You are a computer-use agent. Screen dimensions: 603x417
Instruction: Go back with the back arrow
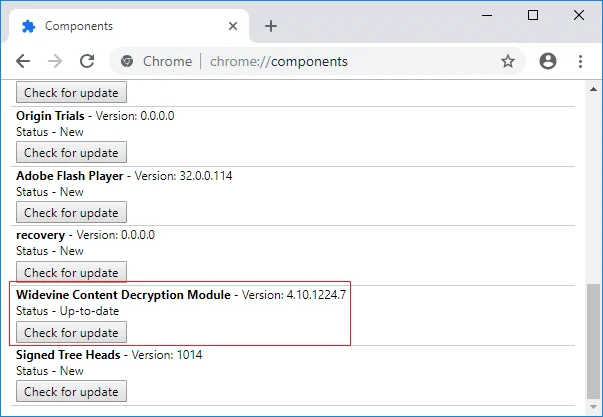pos(23,61)
